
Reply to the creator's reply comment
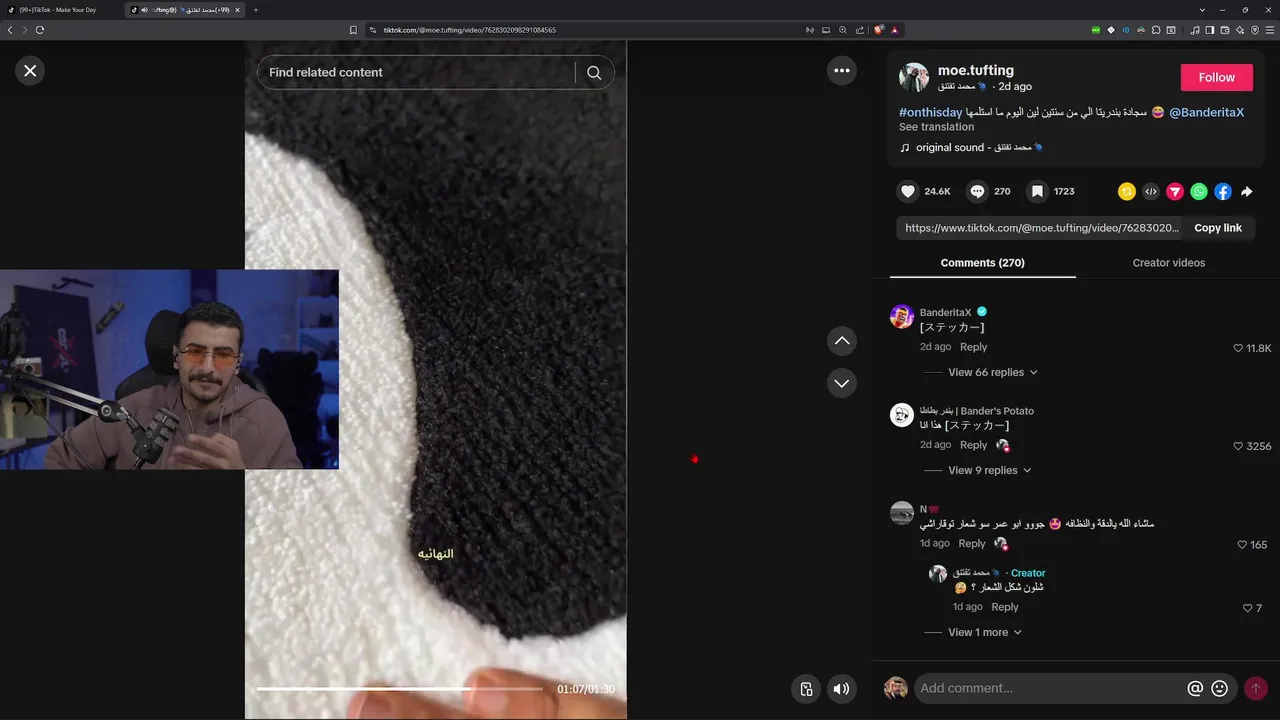(x=1005, y=607)
